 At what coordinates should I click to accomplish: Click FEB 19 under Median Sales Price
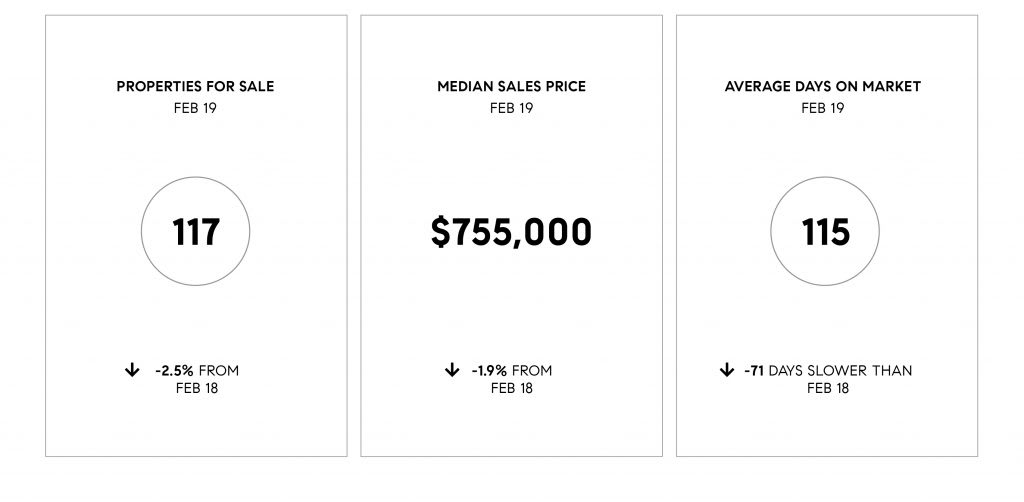coord(511,107)
